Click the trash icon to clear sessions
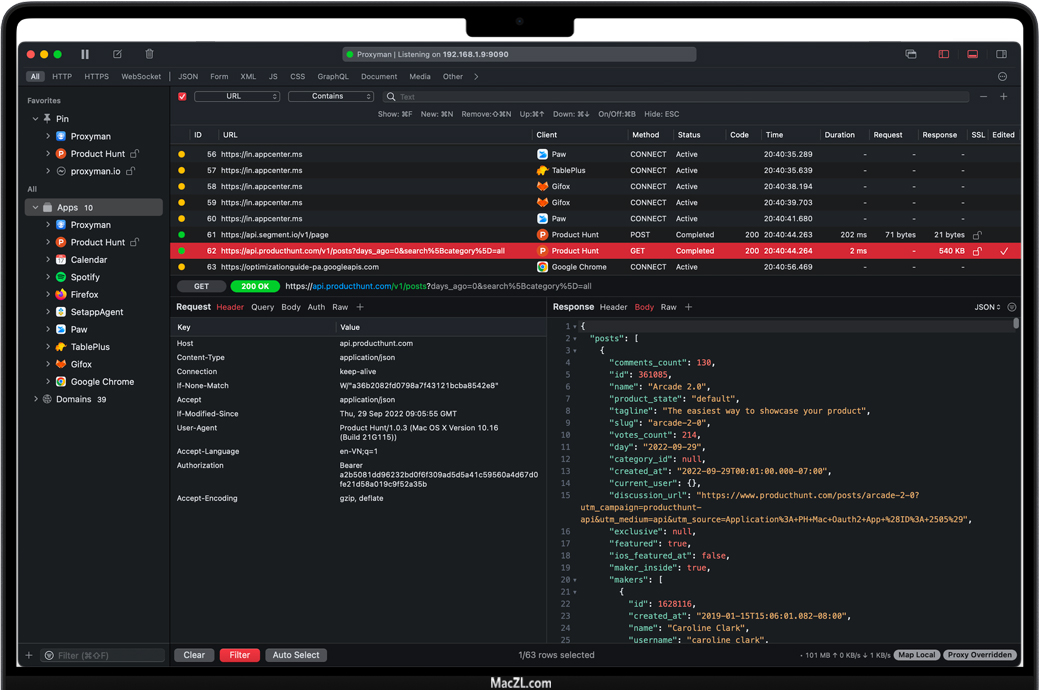Image resolution: width=1040 pixels, height=690 pixels. pyautogui.click(x=149, y=54)
